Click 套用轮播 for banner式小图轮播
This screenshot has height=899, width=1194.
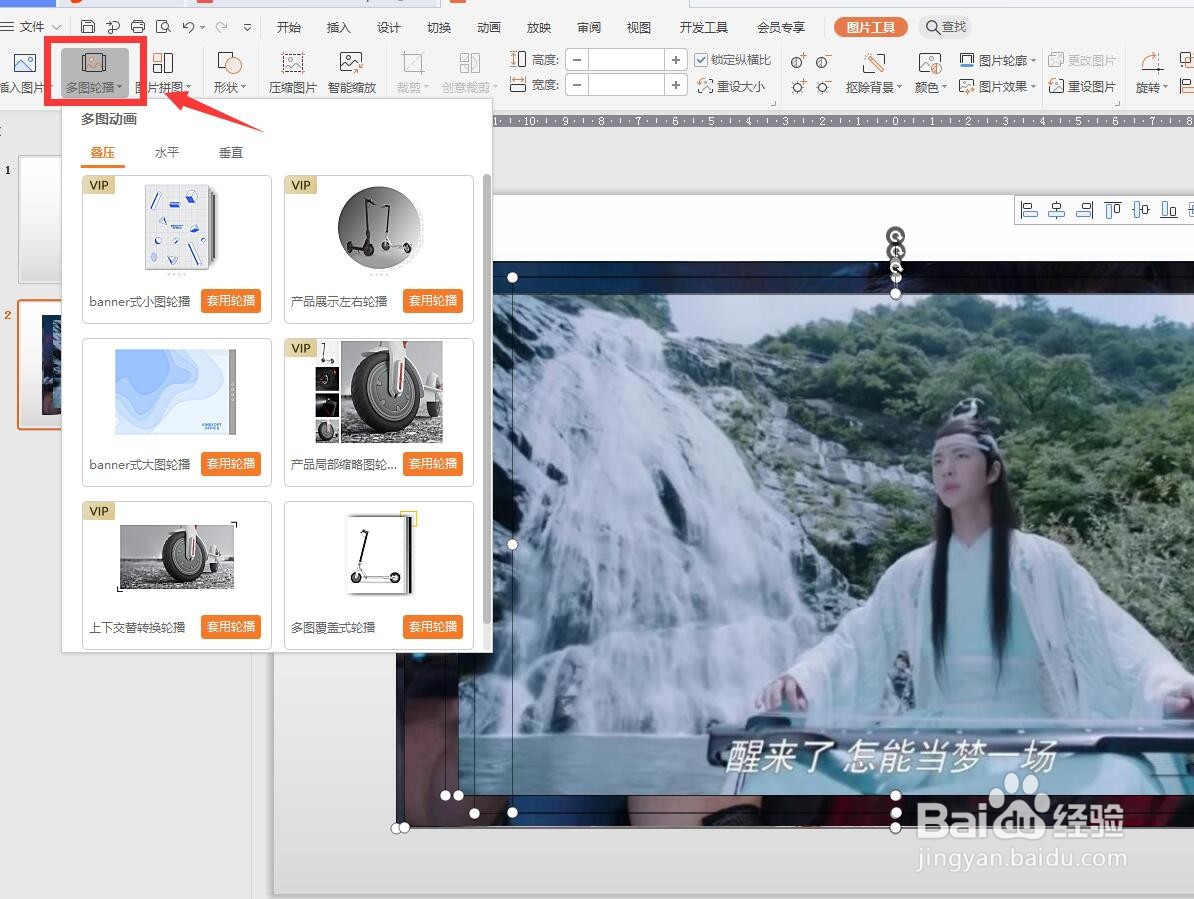coord(231,301)
